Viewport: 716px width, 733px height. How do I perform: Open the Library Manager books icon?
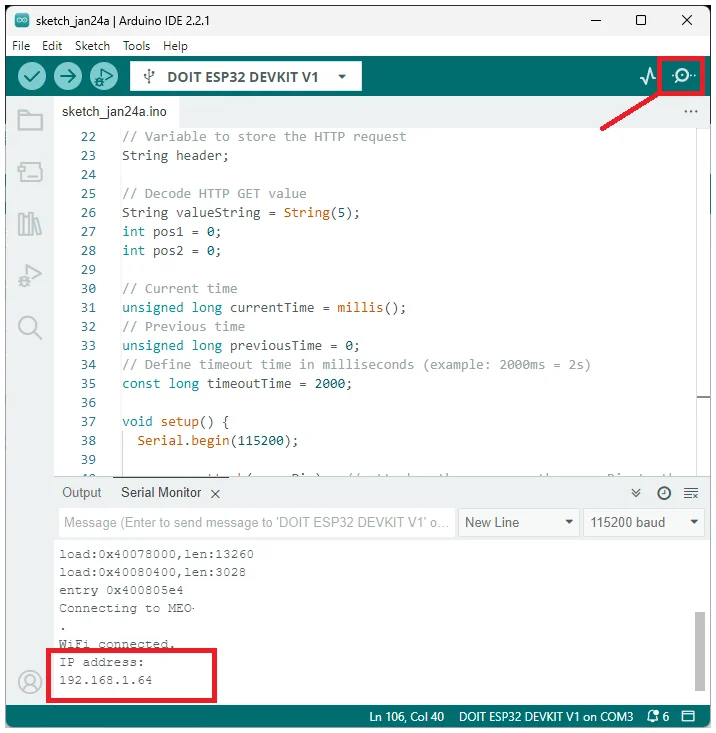click(x=30, y=224)
